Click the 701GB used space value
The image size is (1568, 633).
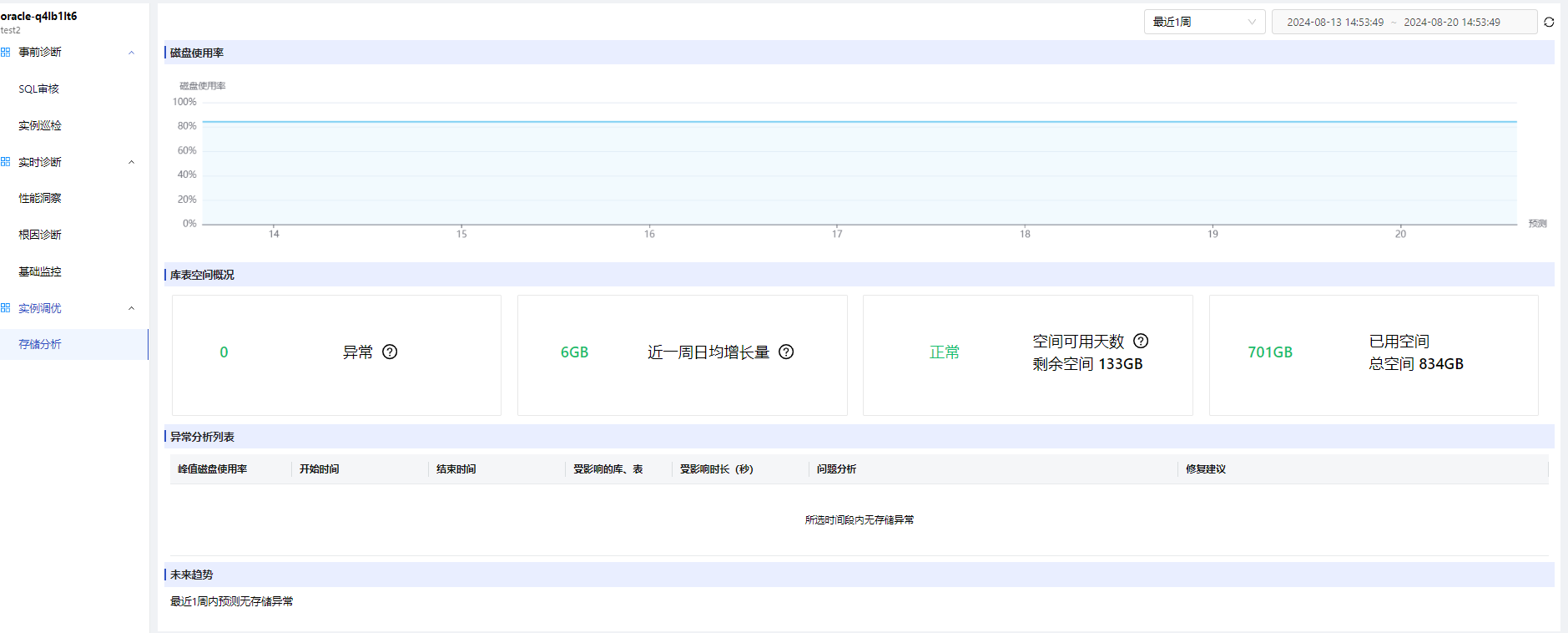click(1270, 352)
